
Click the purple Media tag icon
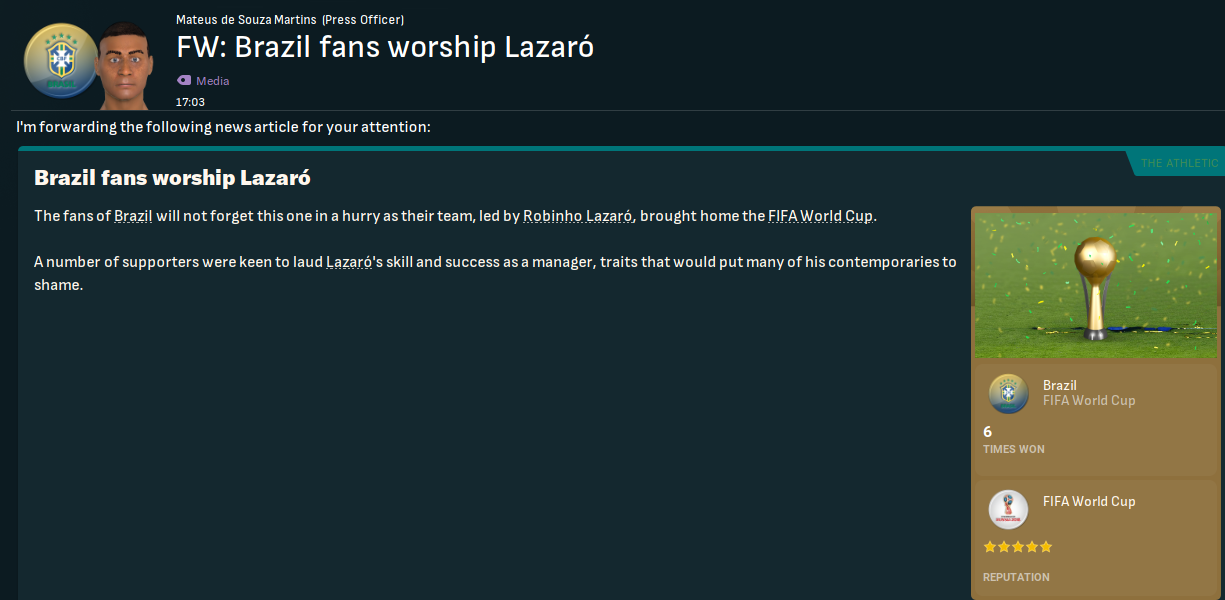(184, 81)
